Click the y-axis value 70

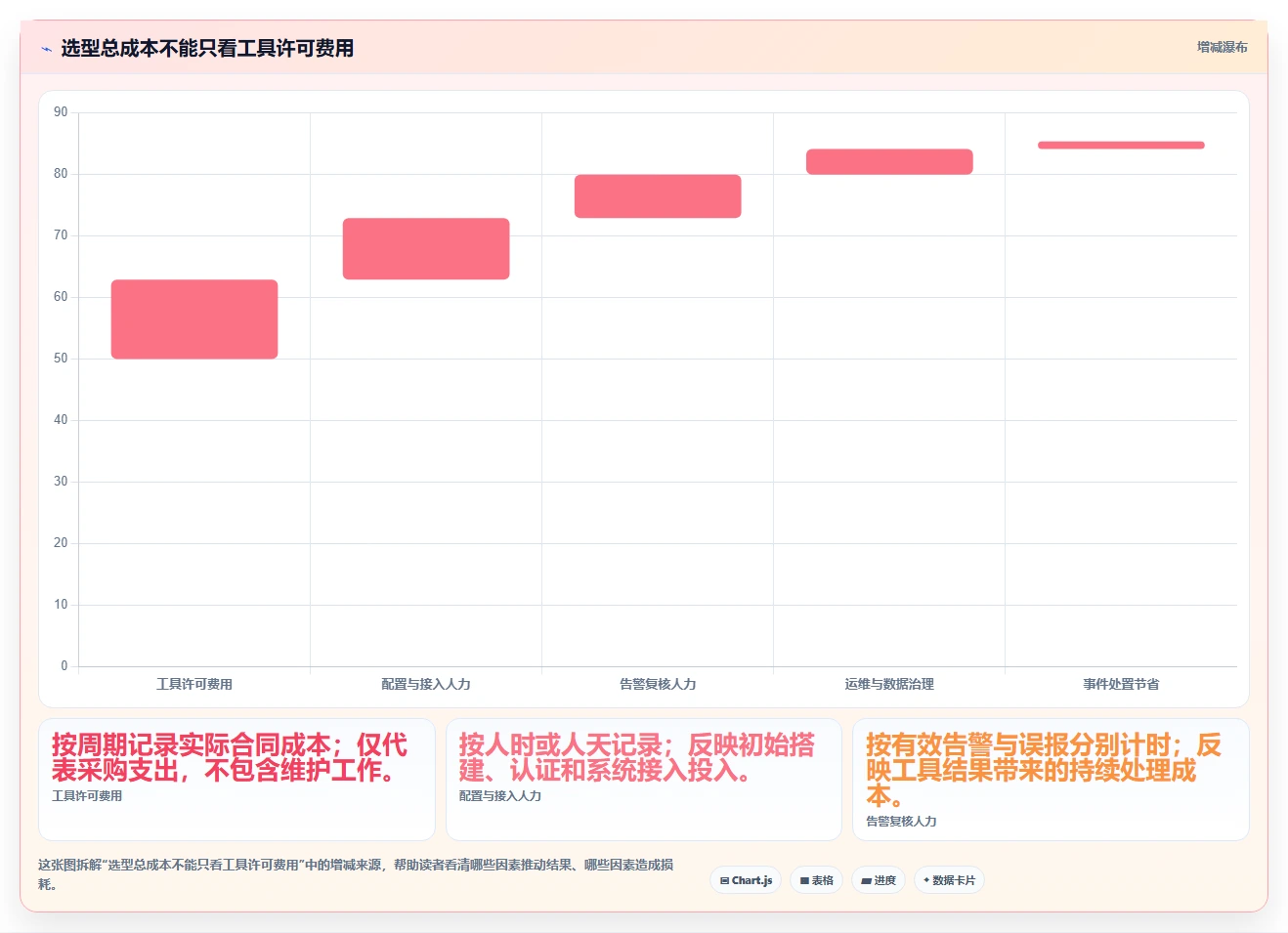pos(61,235)
